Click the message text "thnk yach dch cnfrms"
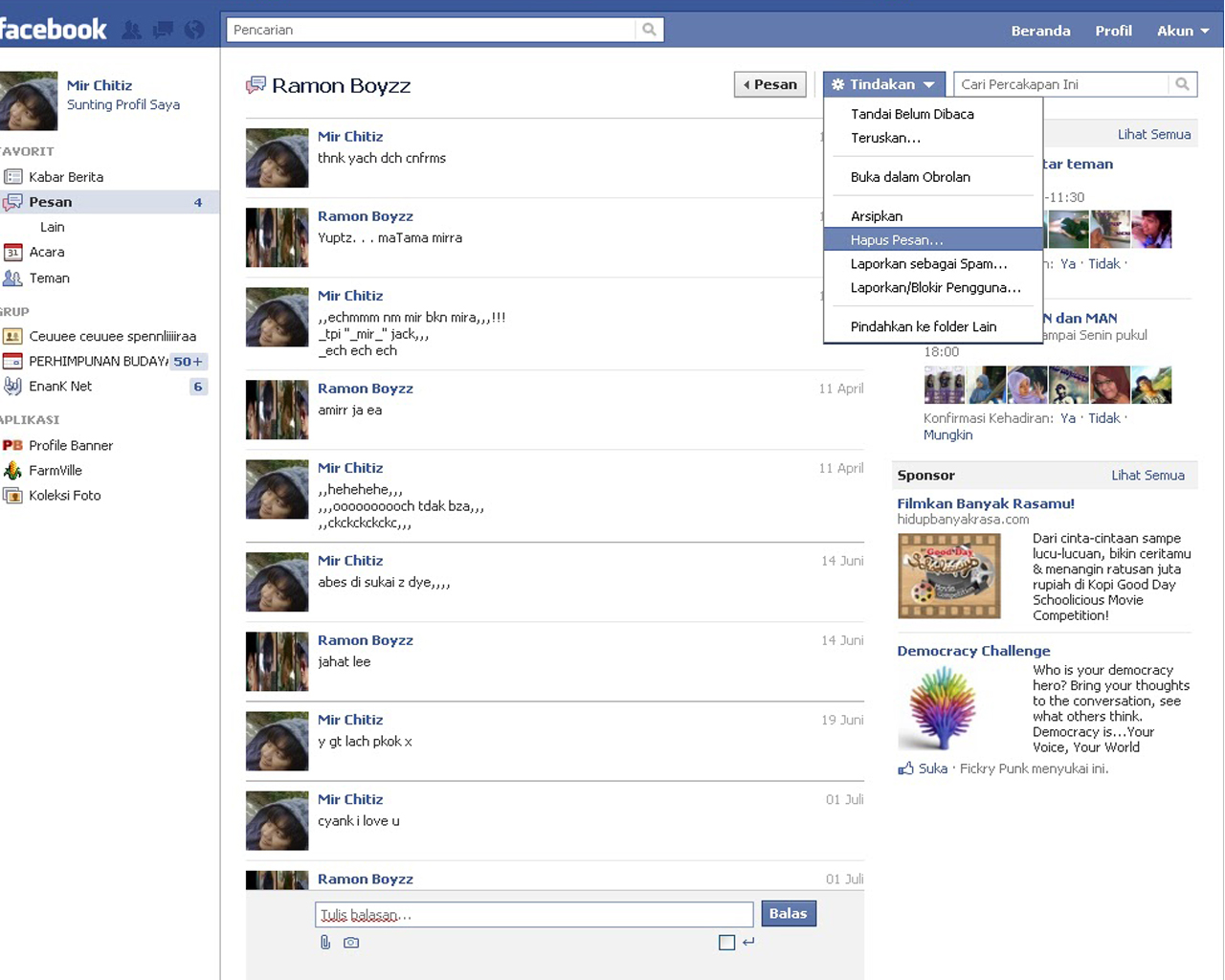 [x=382, y=158]
